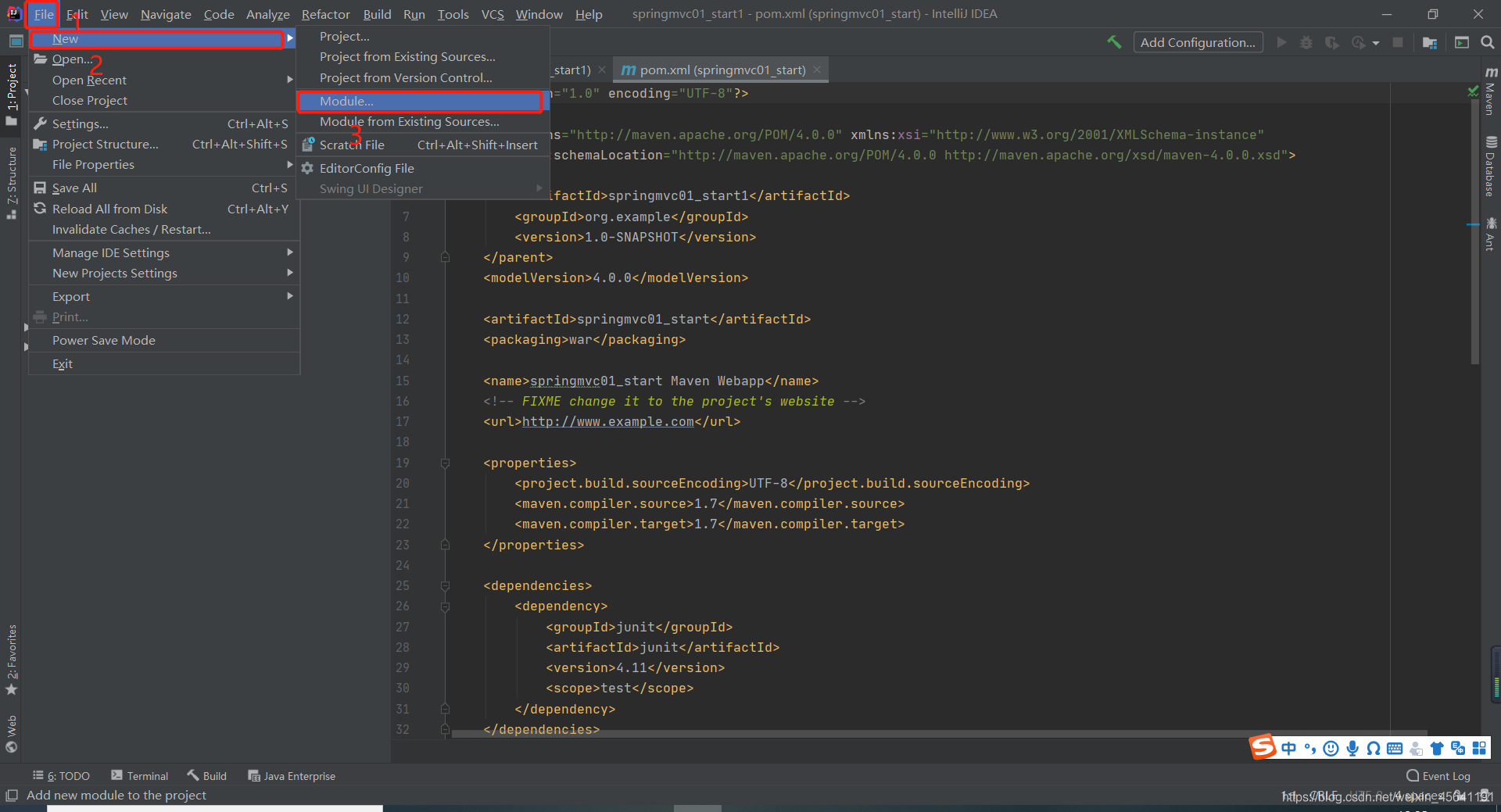Click the Sogou toolbox grid icon

click(1479, 748)
